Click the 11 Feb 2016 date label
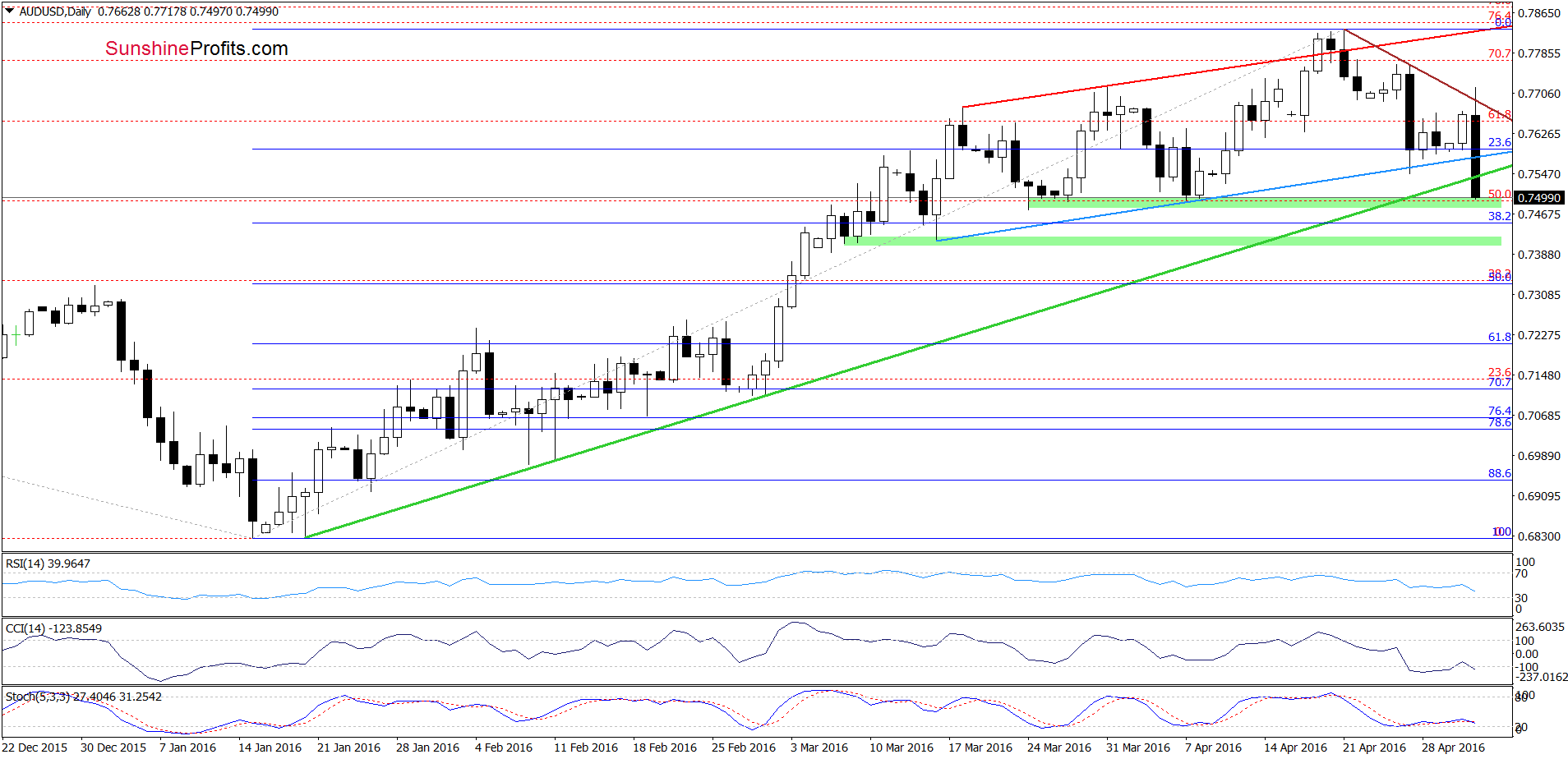Image resolution: width=1568 pixels, height=759 pixels. click(585, 747)
